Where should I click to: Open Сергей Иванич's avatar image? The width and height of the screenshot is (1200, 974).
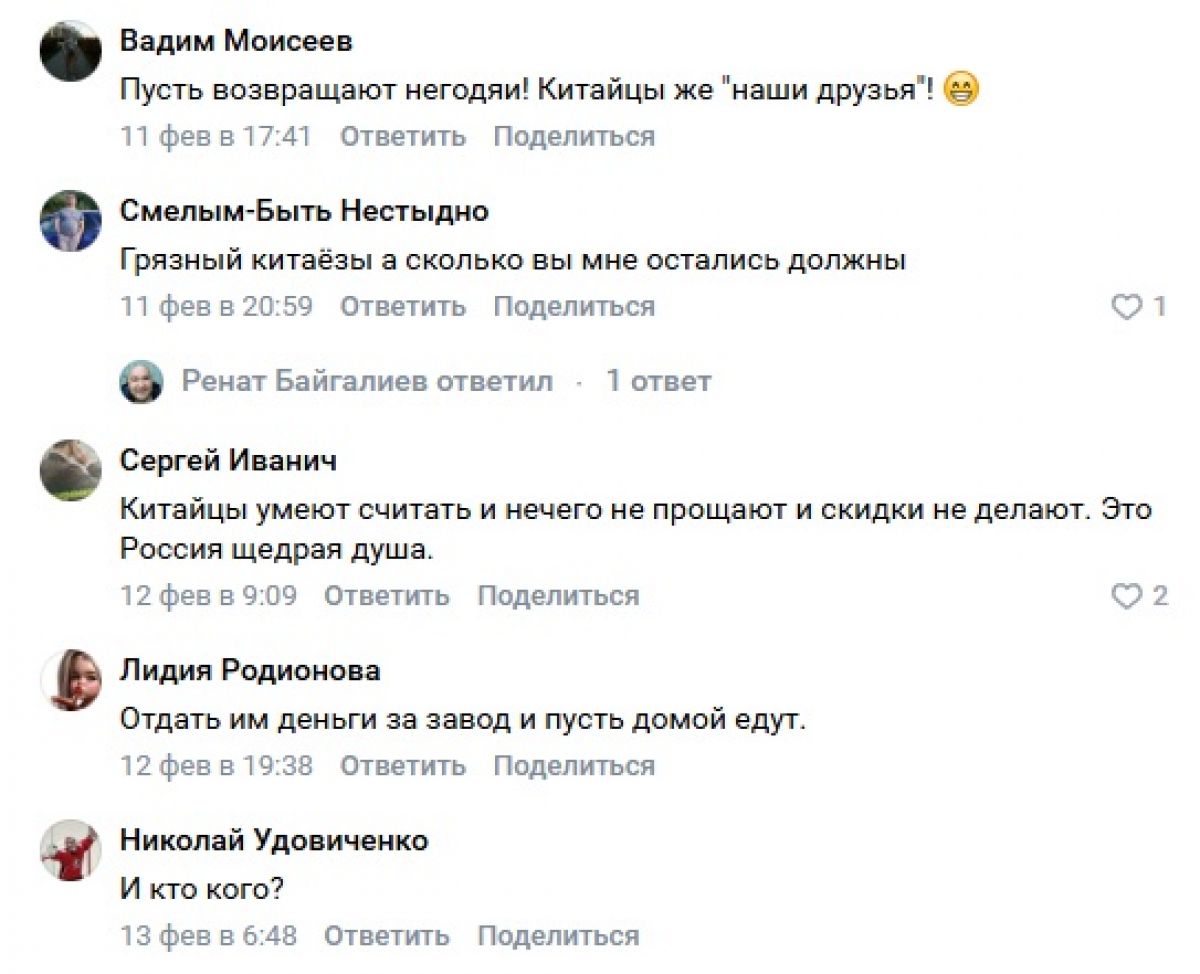[x=71, y=469]
